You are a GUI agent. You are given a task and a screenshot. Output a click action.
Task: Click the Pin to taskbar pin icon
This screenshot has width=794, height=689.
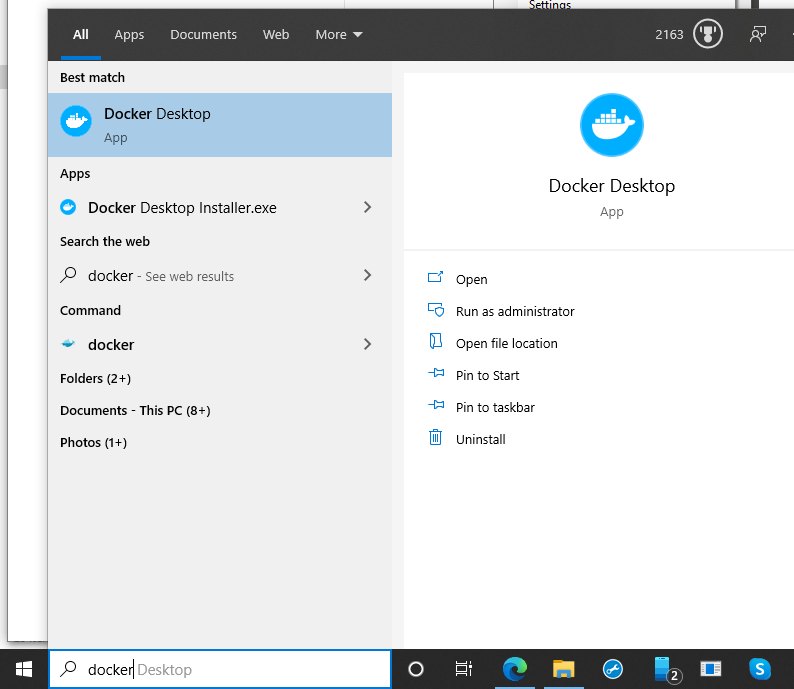pos(435,406)
